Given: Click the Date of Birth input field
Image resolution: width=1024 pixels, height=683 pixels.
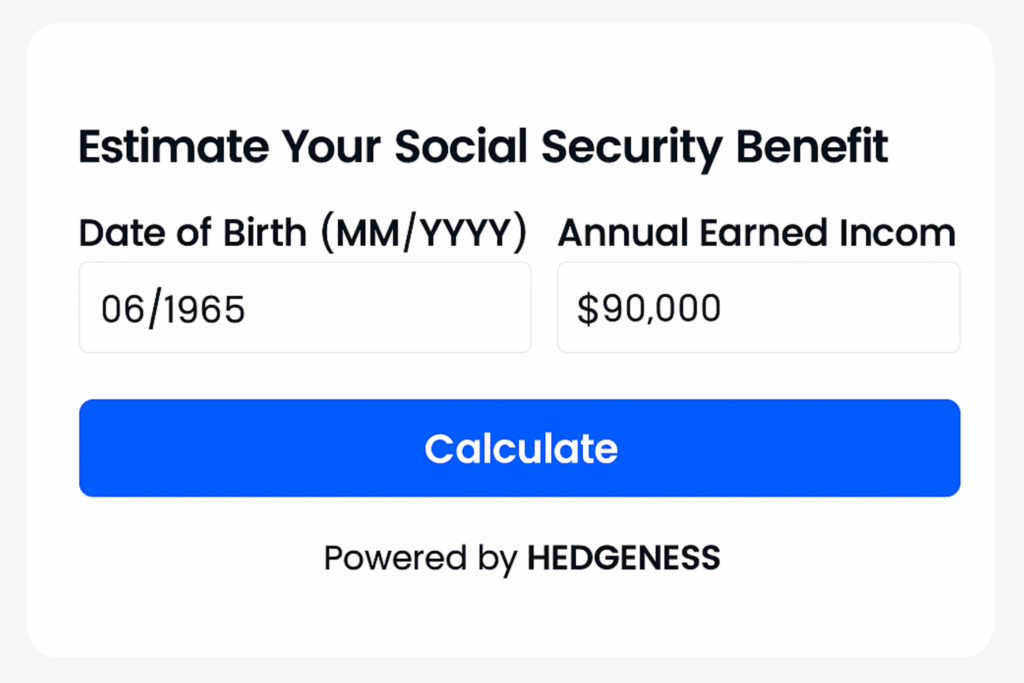Looking at the screenshot, I should [304, 308].
